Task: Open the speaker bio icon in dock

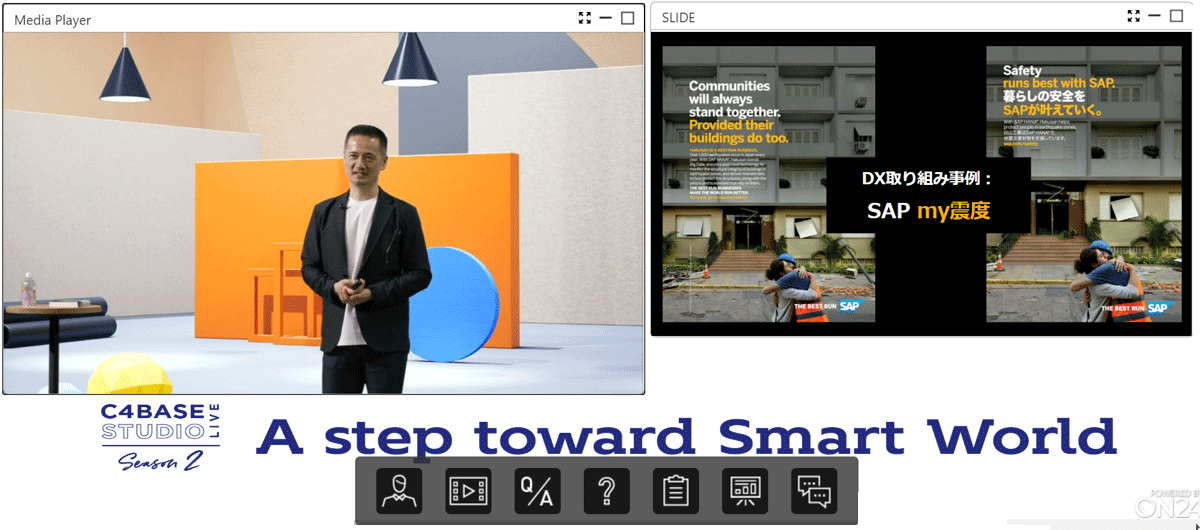Action: coord(399,491)
